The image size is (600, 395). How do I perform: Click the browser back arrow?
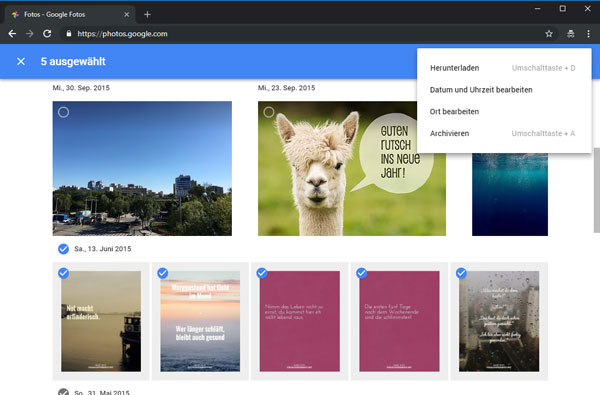[12, 34]
